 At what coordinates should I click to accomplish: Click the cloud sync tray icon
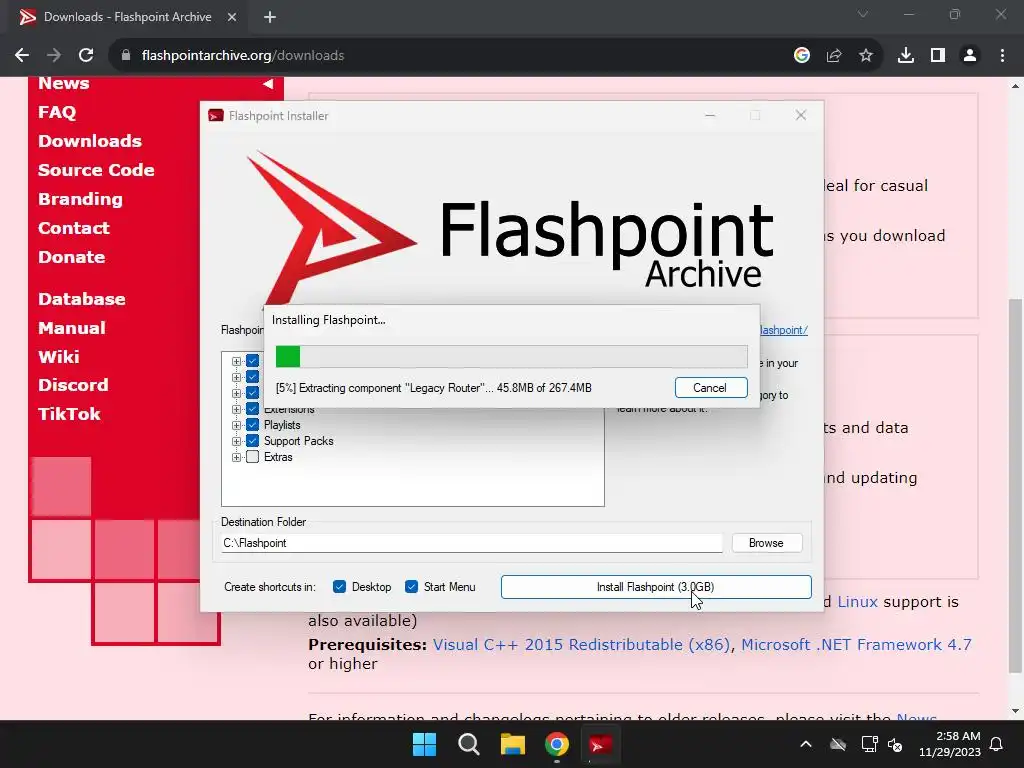tap(838, 744)
